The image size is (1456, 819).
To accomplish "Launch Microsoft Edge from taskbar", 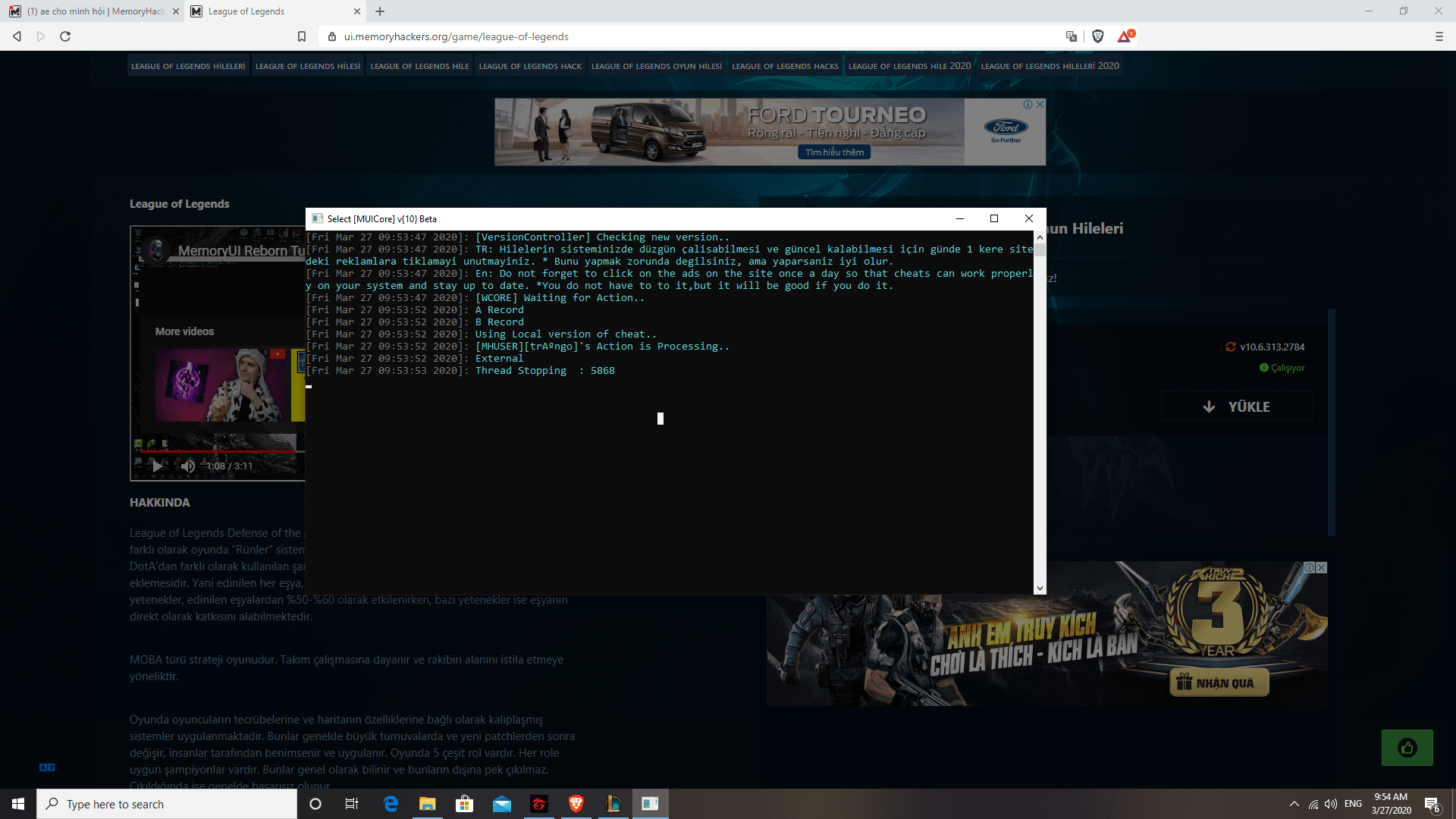I will [391, 804].
